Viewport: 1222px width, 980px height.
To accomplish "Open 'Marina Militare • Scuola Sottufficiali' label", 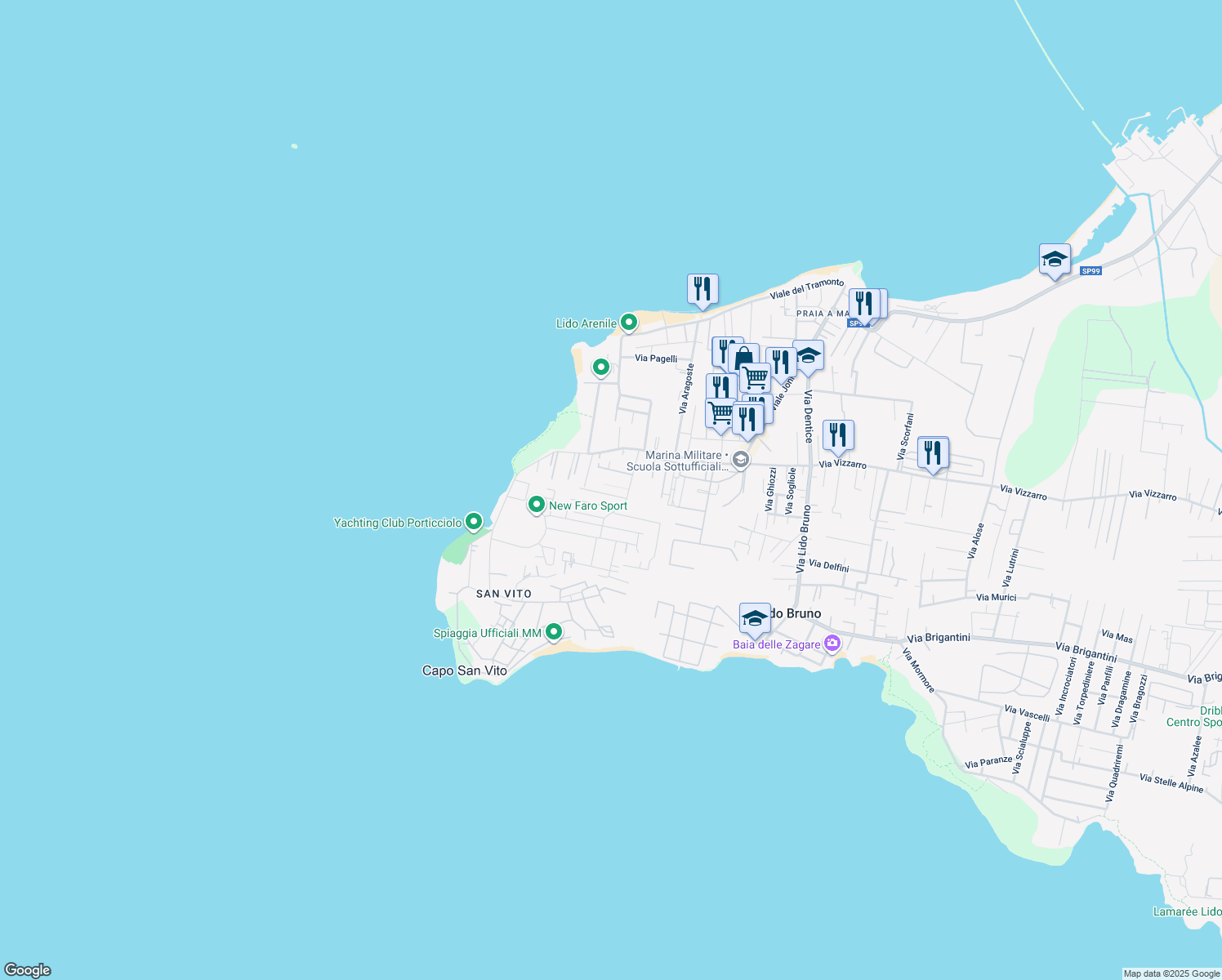I will [676, 461].
